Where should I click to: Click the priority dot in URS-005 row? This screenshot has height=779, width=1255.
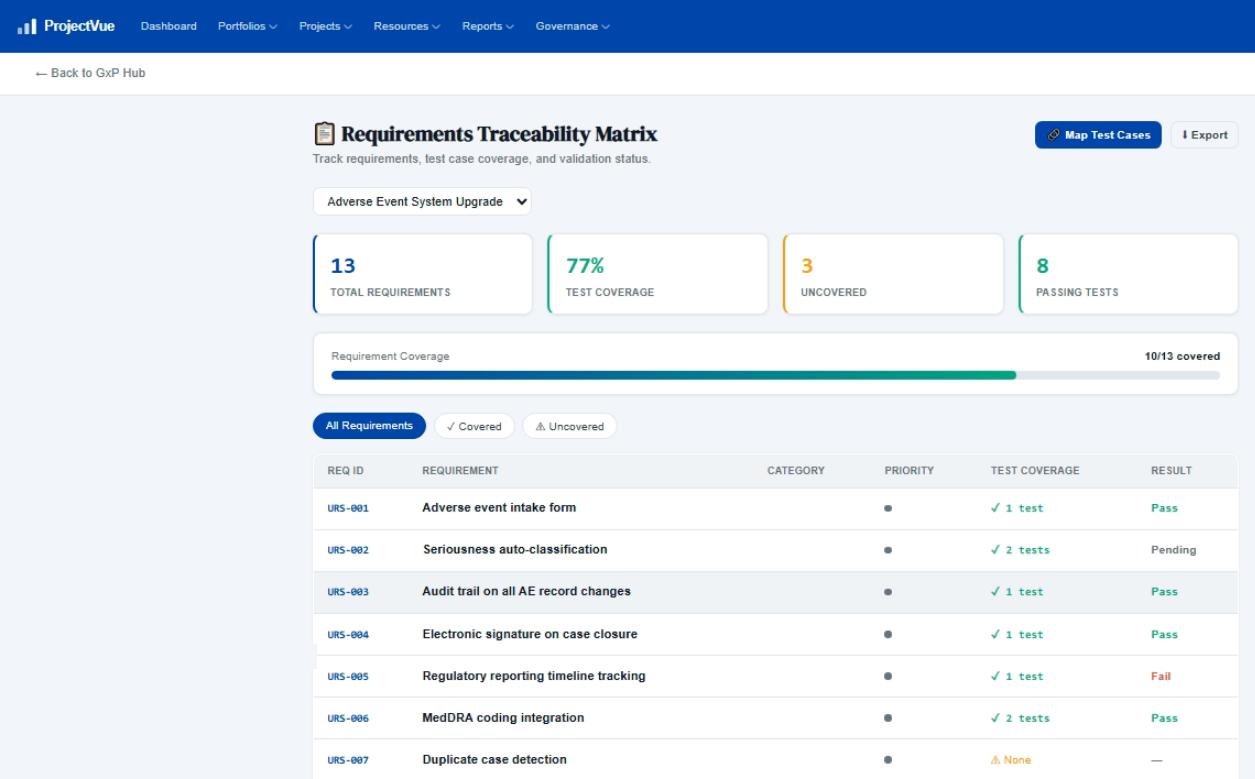pyautogui.click(x=888, y=676)
